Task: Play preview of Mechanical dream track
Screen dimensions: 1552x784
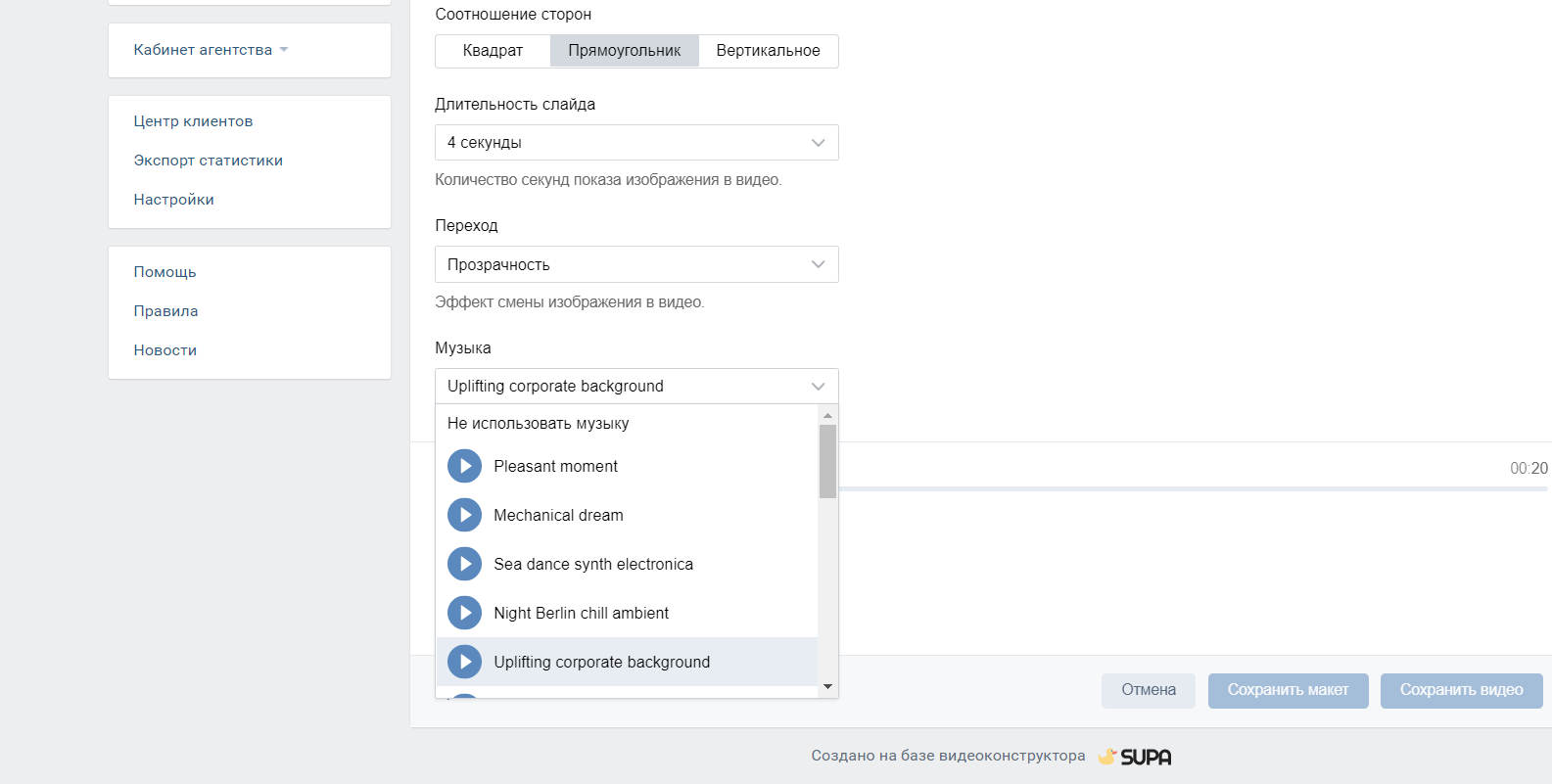Action: point(464,515)
